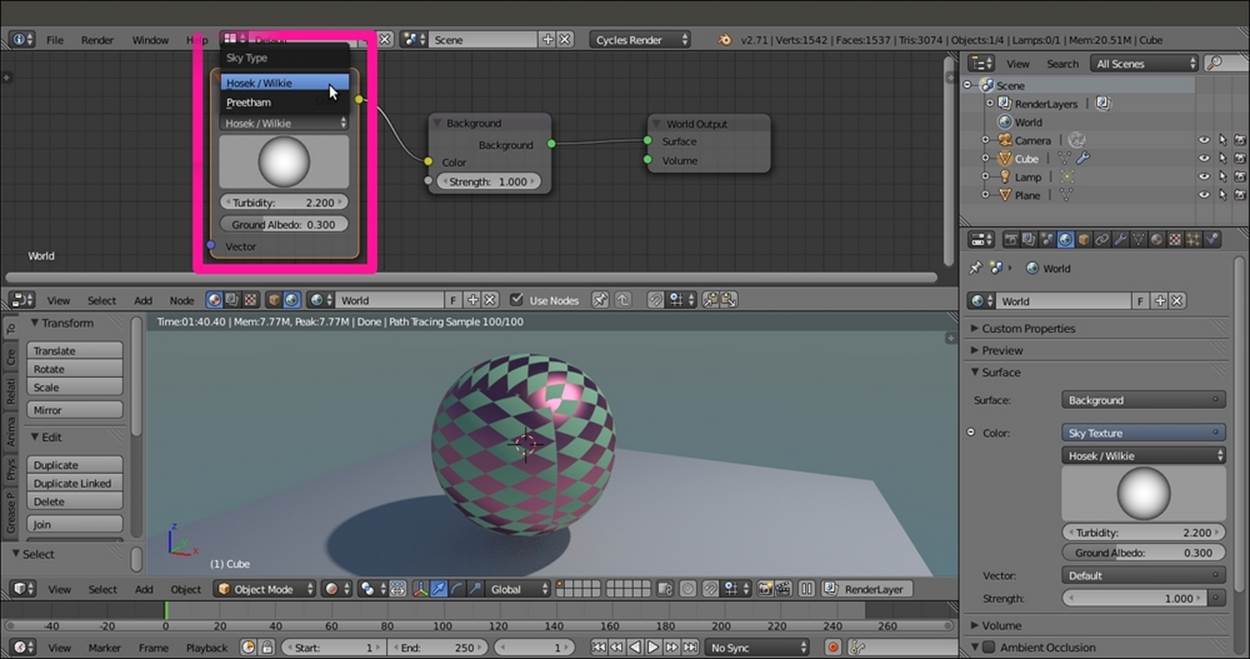Open the Cycles Render engine dropdown
1250x659 pixels.
(x=640, y=40)
